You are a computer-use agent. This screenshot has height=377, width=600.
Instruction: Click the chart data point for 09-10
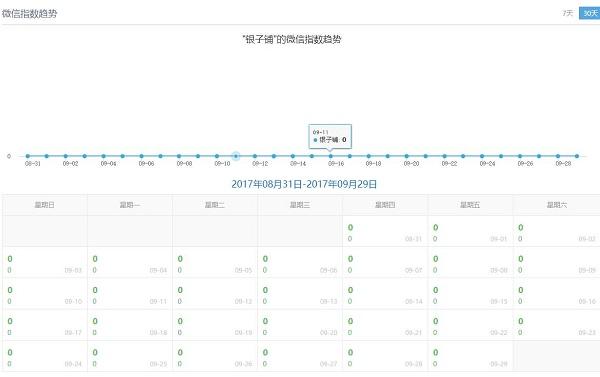click(217, 156)
